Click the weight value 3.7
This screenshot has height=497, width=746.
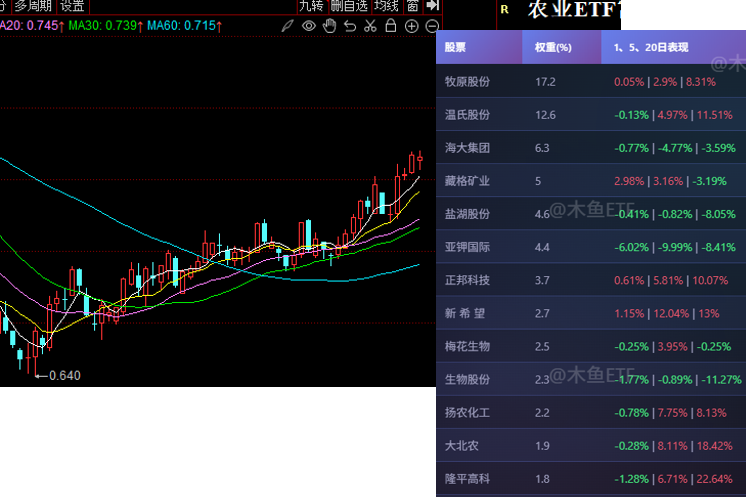point(542,280)
